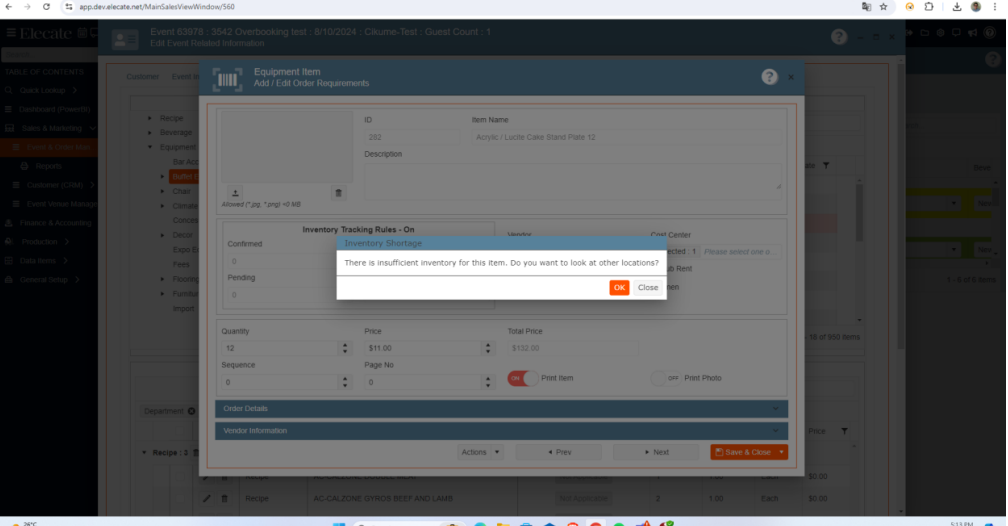This screenshot has height=526, width=1008.
Task: Click the Quantity input field
Action: point(279,348)
